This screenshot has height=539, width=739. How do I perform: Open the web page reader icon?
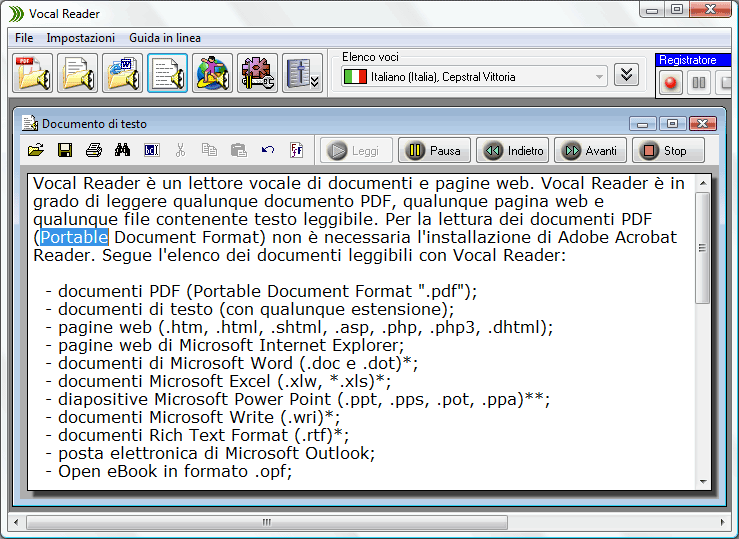212,73
